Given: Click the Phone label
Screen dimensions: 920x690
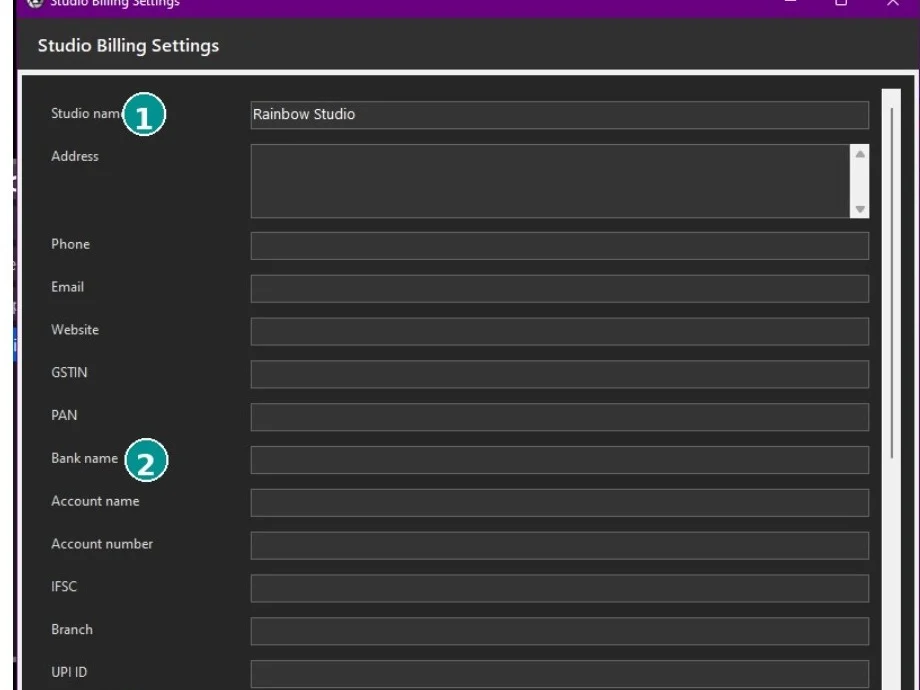Looking at the screenshot, I should click(x=70, y=244).
